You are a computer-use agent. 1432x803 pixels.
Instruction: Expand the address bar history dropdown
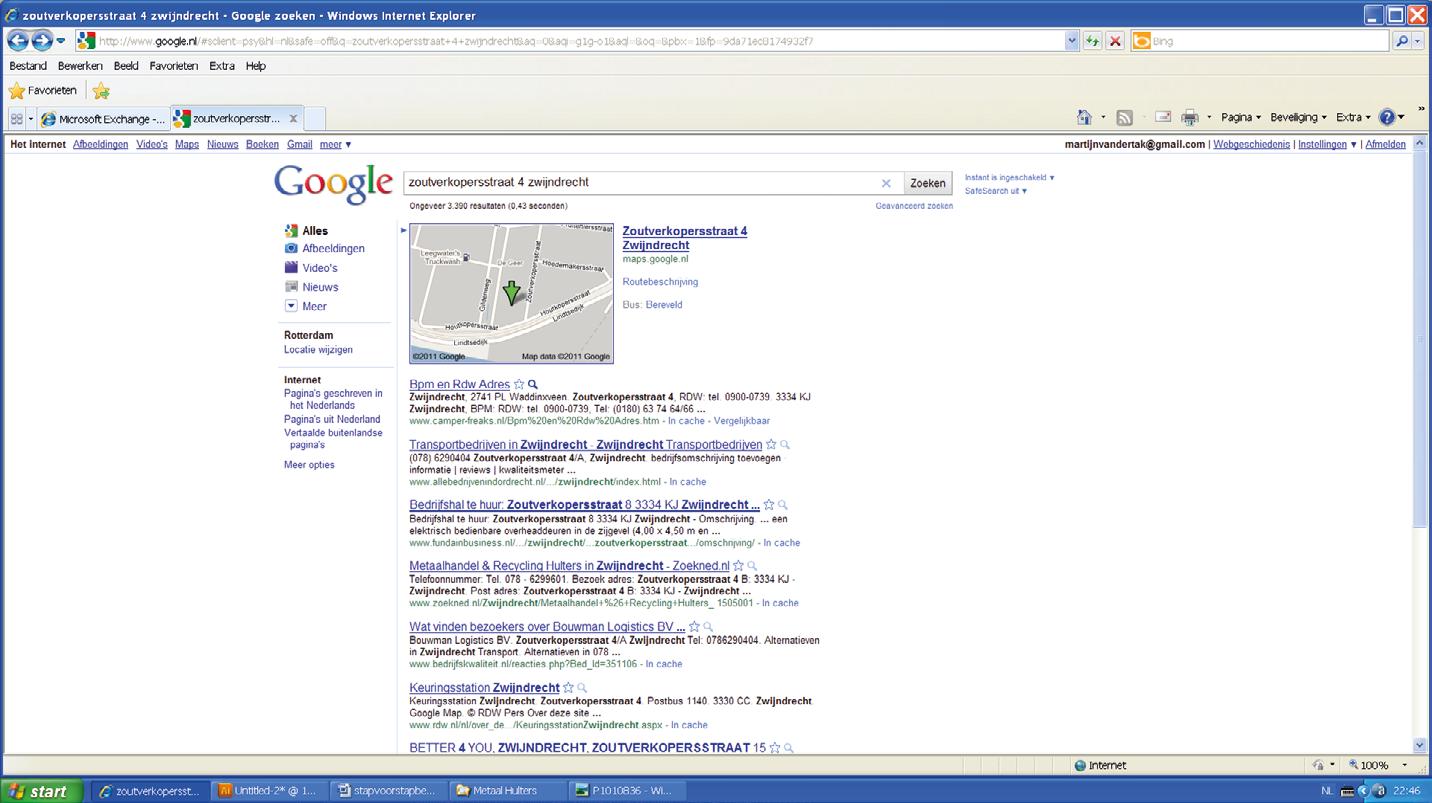click(1073, 41)
